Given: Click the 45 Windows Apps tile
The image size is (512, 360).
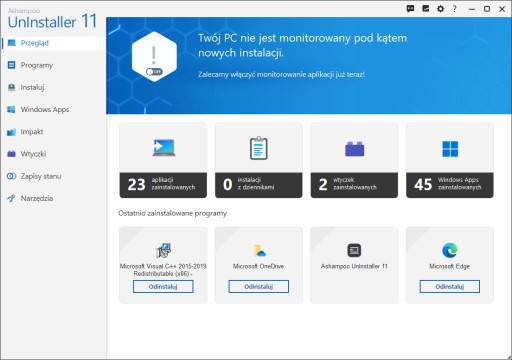Looking at the screenshot, I should (450, 160).
